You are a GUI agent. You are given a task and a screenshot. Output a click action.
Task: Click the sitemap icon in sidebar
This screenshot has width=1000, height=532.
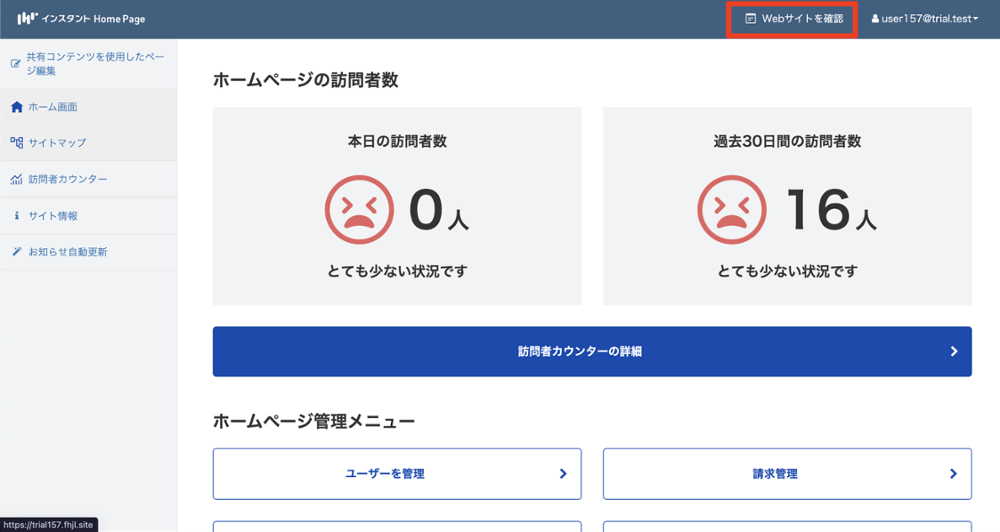click(x=16, y=143)
